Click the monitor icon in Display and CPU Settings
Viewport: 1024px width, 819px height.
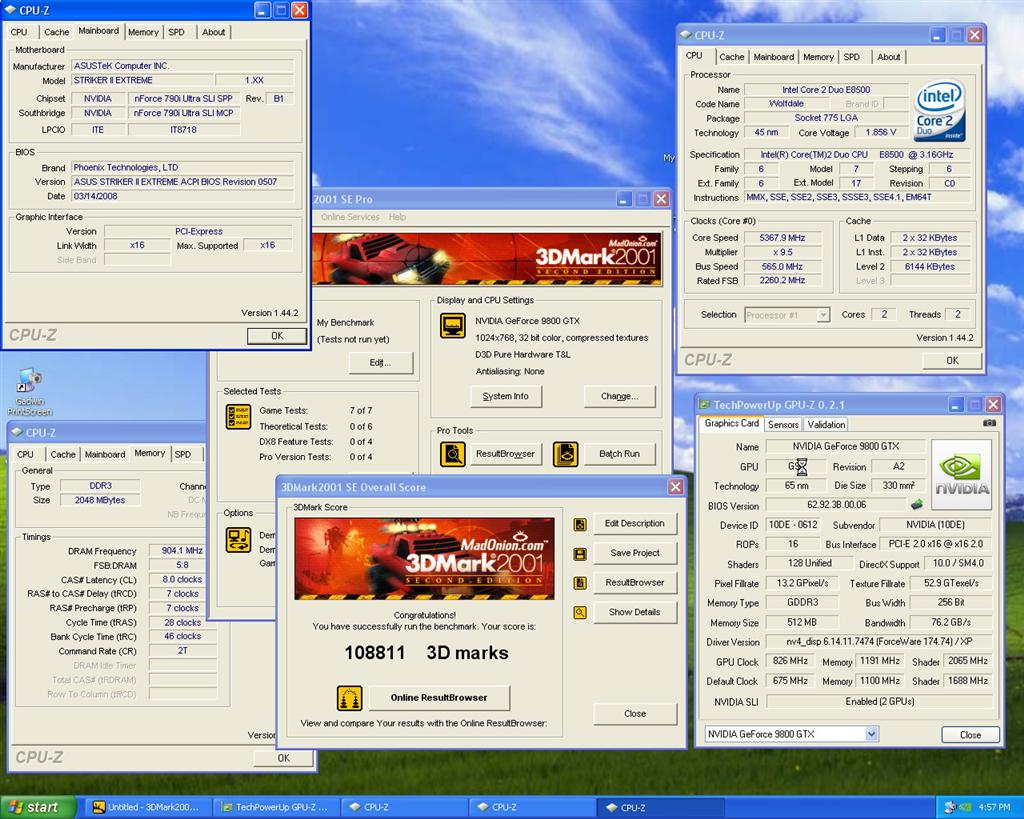point(453,325)
